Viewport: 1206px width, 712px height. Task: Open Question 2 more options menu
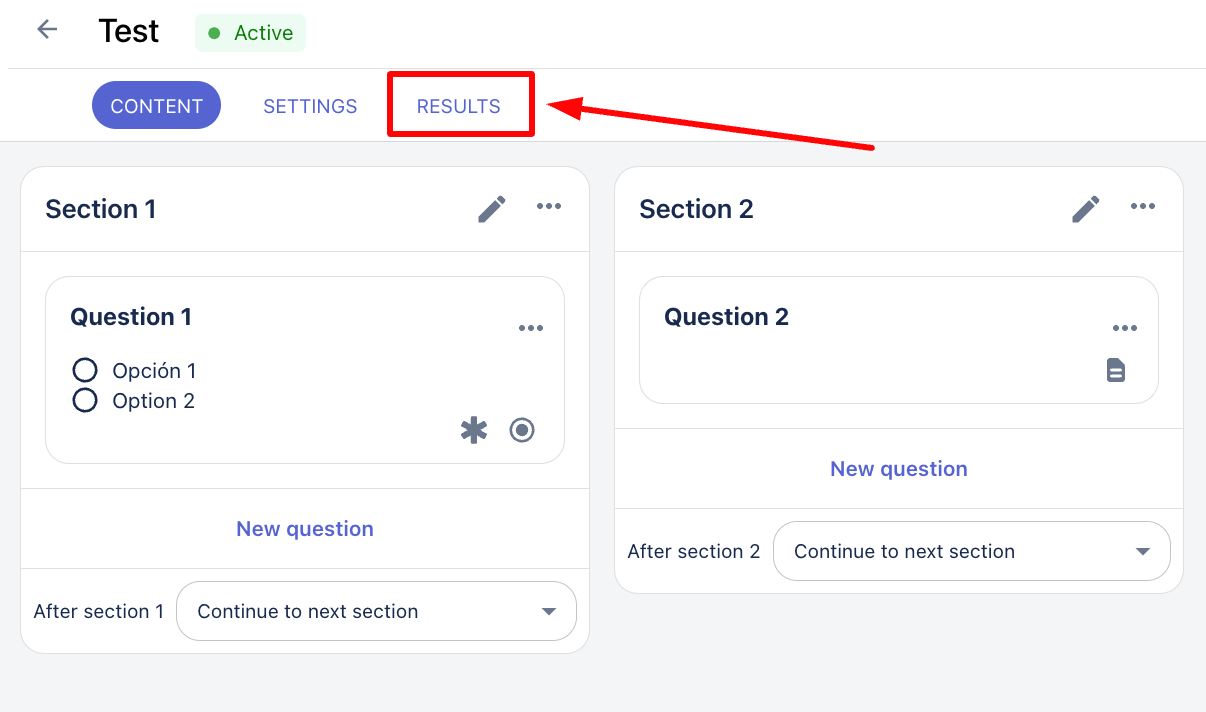coord(1125,329)
